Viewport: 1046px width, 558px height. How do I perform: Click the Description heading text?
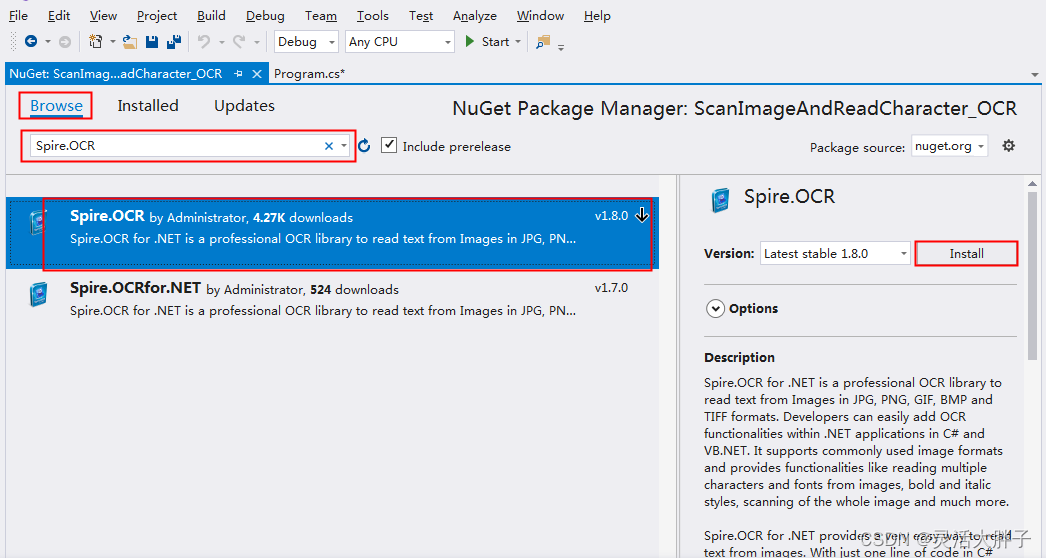pos(739,357)
